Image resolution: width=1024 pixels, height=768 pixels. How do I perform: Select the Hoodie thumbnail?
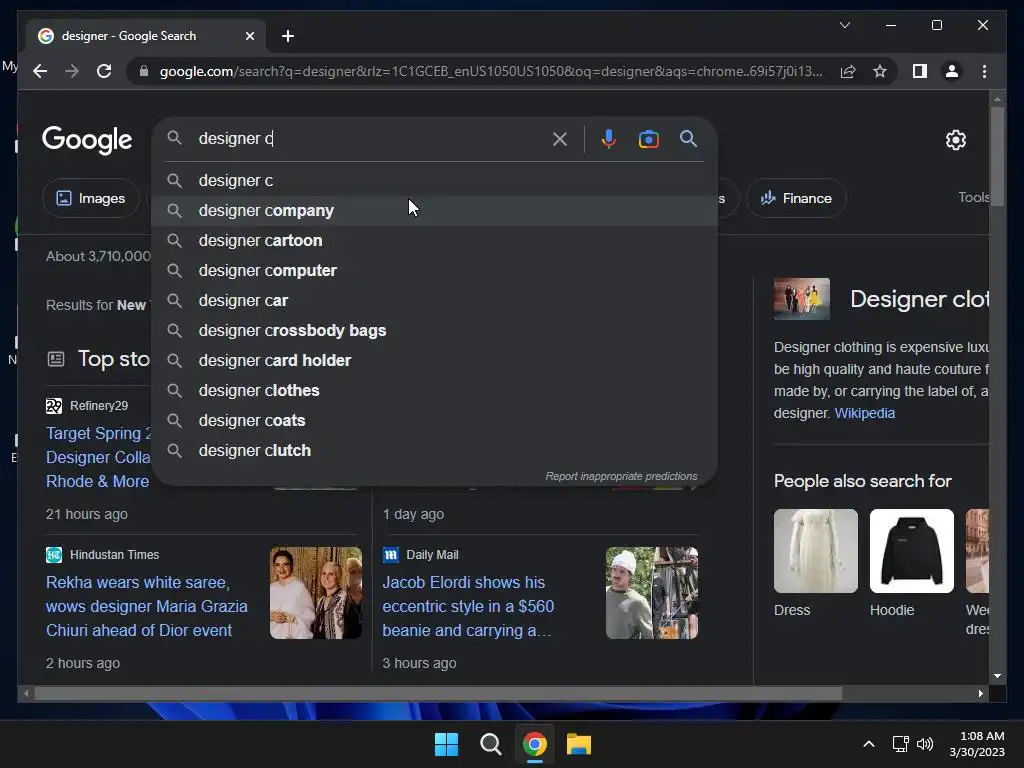point(912,551)
